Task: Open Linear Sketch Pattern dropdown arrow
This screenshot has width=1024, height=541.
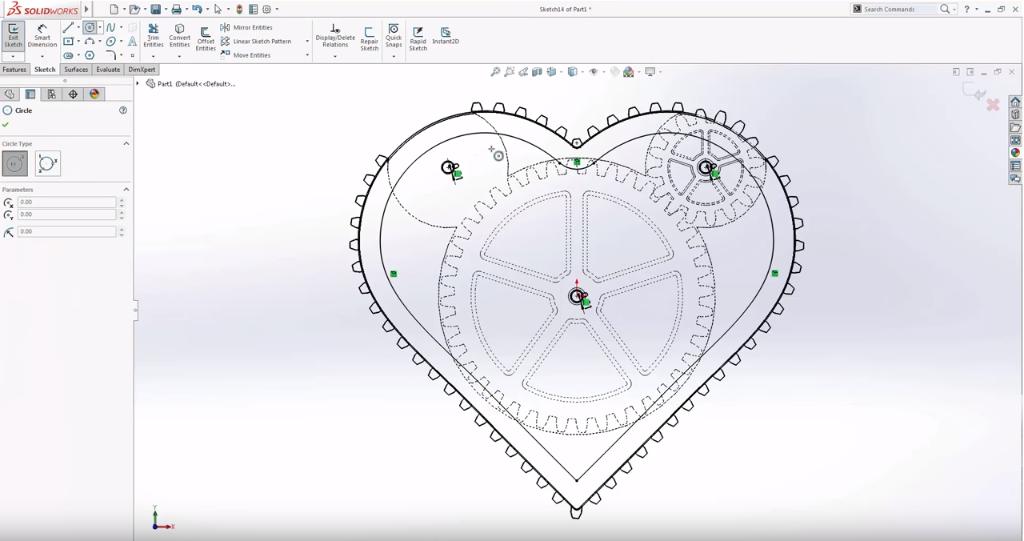Action: tap(308, 41)
